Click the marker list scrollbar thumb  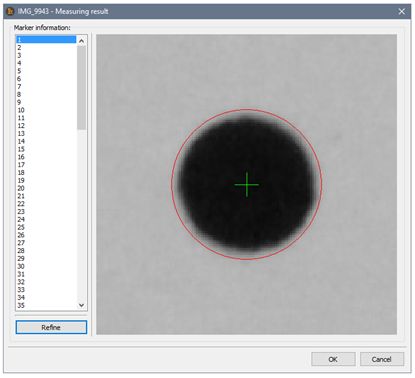[x=81, y=87]
